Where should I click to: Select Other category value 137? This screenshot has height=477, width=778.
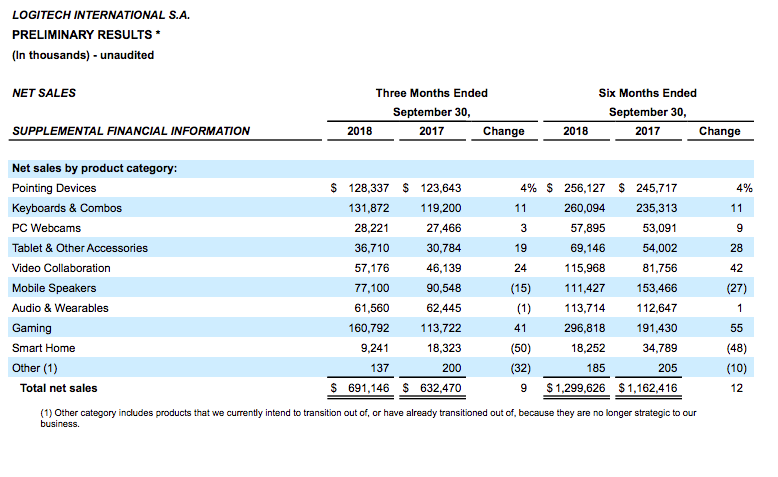[x=380, y=368]
